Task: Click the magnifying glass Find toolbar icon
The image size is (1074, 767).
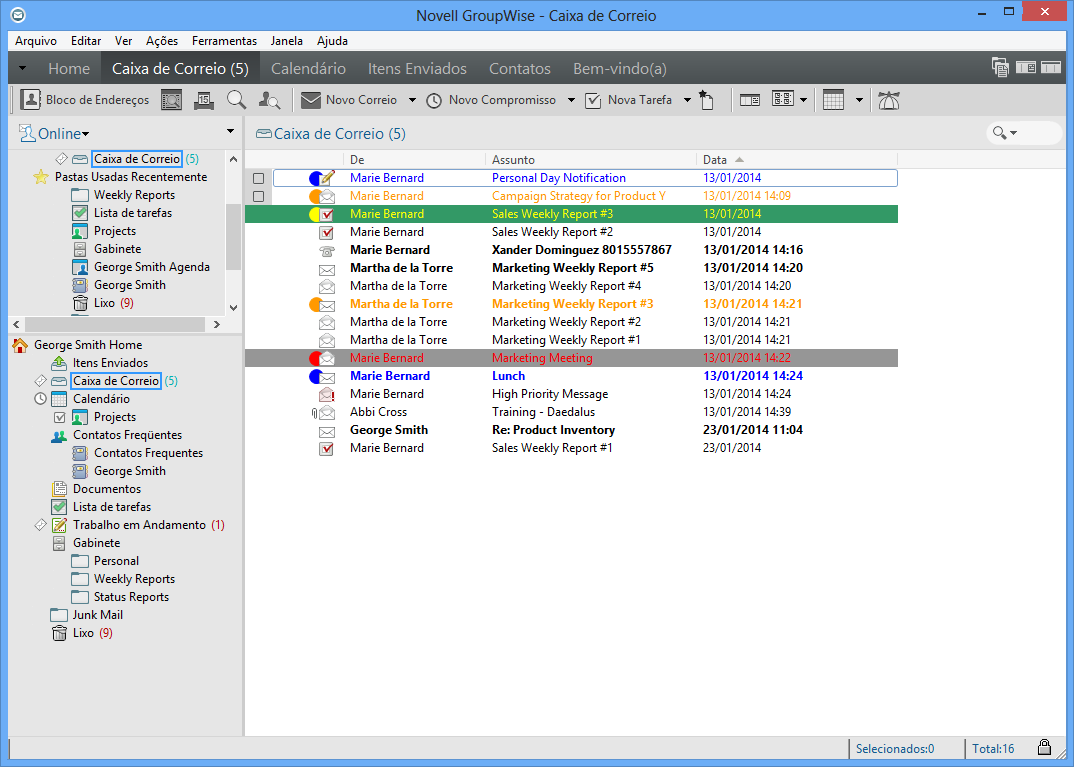Action: click(236, 100)
